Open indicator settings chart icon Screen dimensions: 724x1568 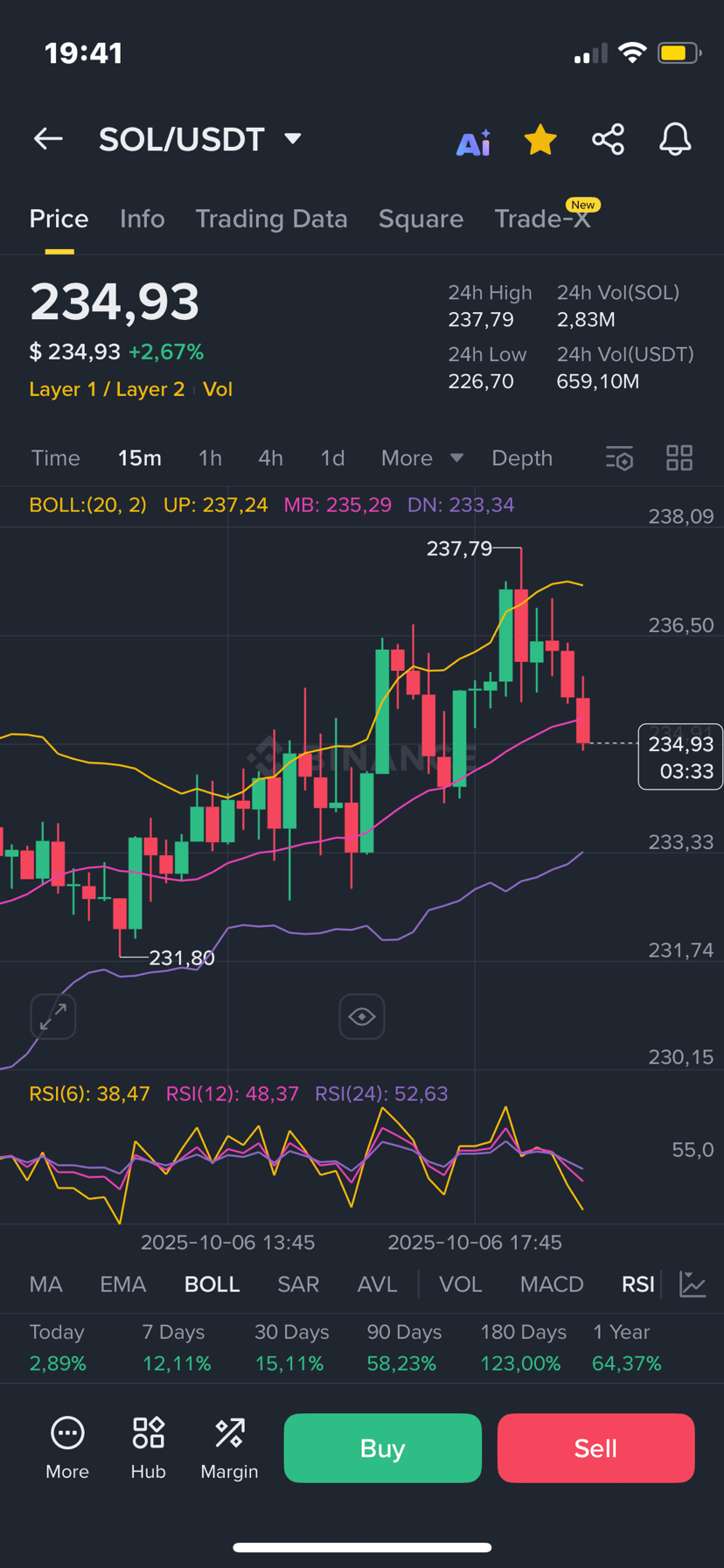point(693,1284)
